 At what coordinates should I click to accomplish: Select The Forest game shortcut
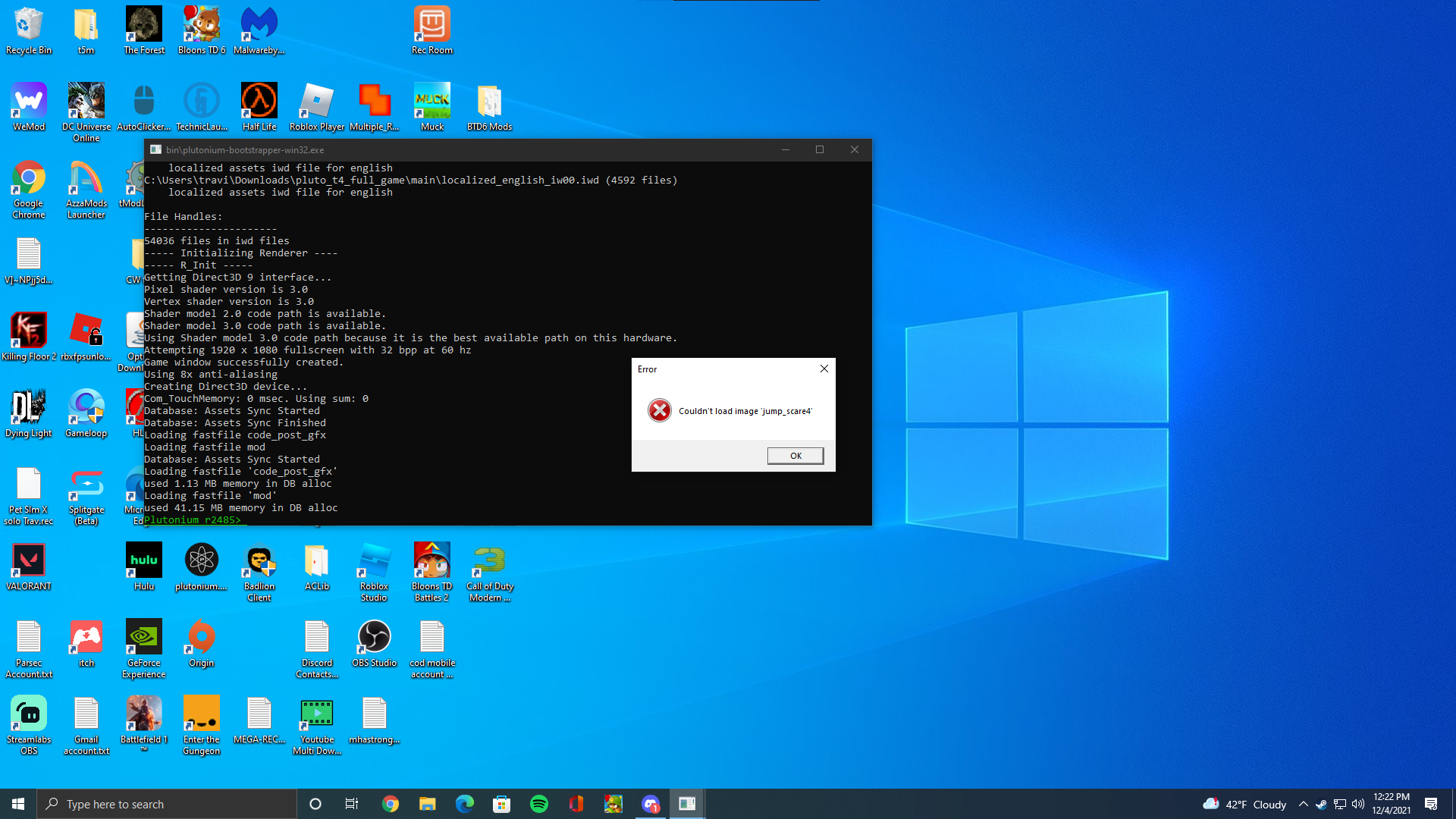pos(144,31)
